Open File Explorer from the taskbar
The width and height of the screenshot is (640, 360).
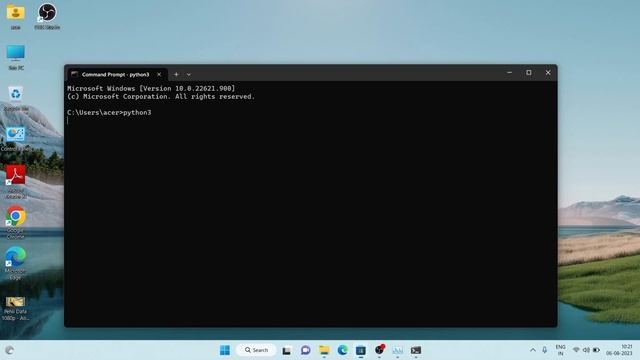pyautogui.click(x=324, y=350)
